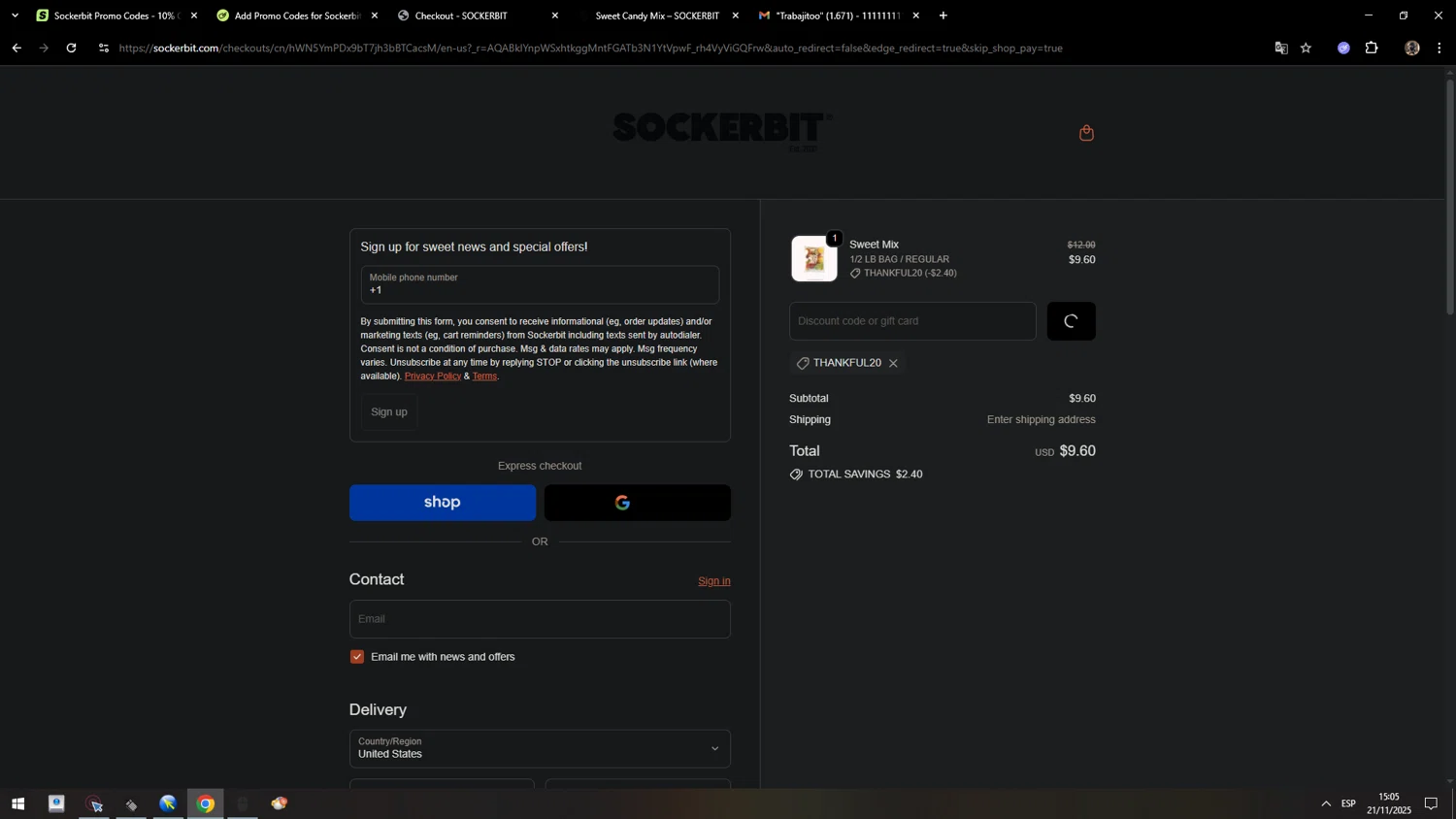The width and height of the screenshot is (1456, 819).
Task: Click the Sweet Mix product thumbnail
Action: coord(814,259)
